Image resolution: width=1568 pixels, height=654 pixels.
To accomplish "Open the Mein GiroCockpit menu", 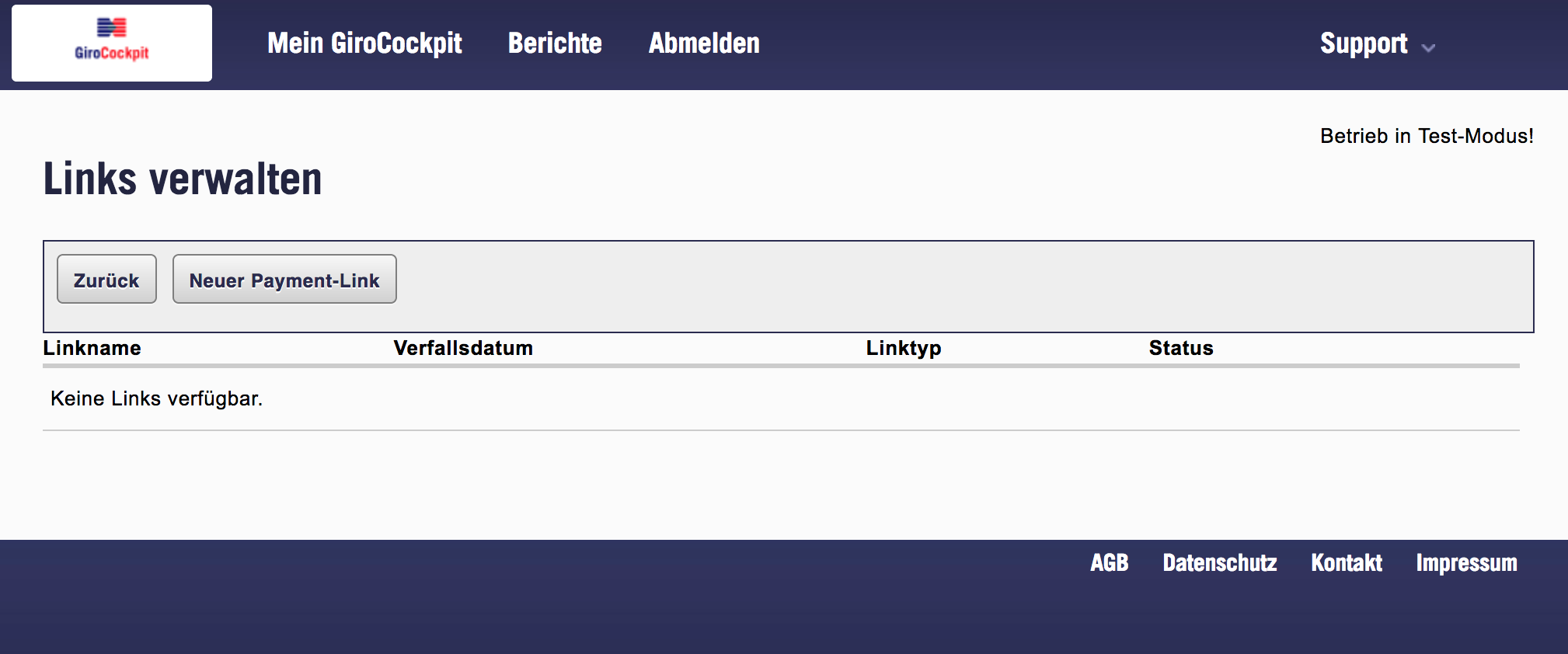I will tap(364, 43).
